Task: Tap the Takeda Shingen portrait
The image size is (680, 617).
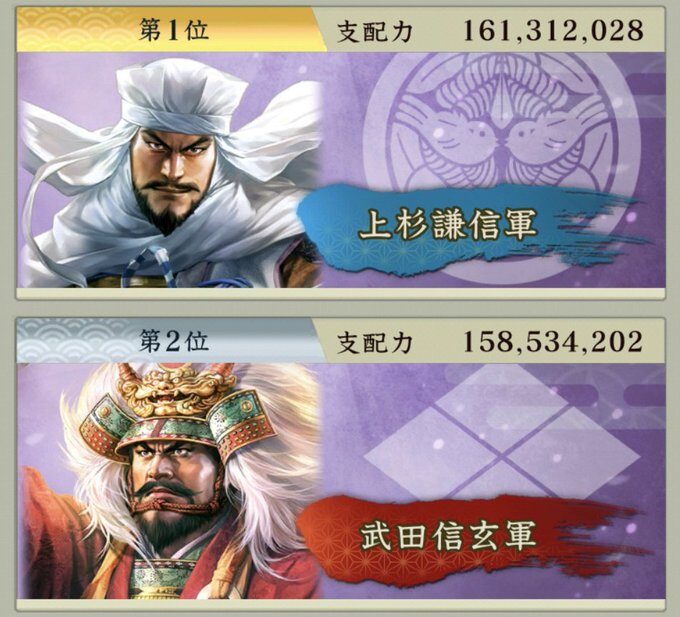Action: [170, 481]
